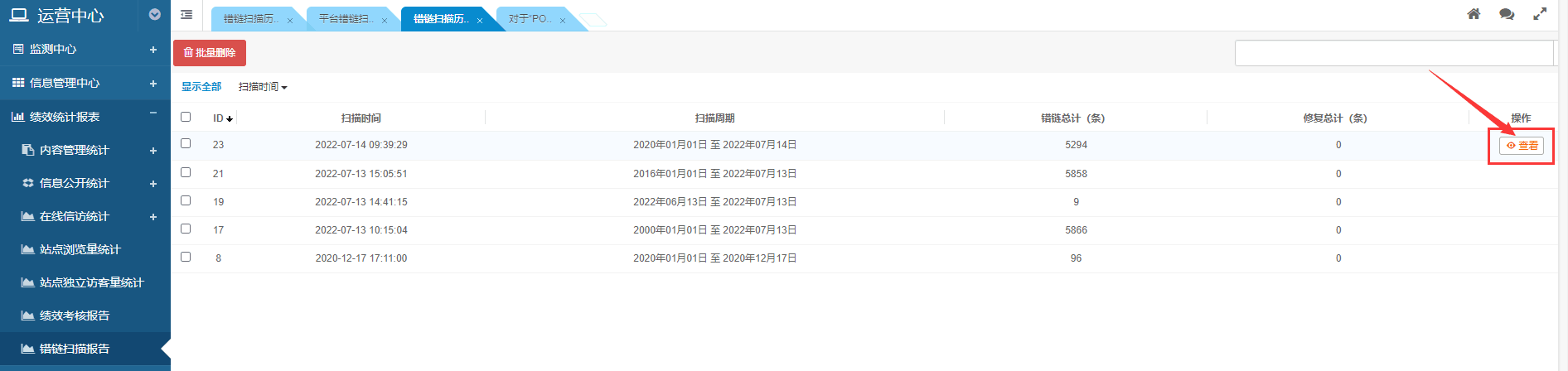
Task: Select 错链扫描报告 in the sidebar
Action: tap(75, 349)
